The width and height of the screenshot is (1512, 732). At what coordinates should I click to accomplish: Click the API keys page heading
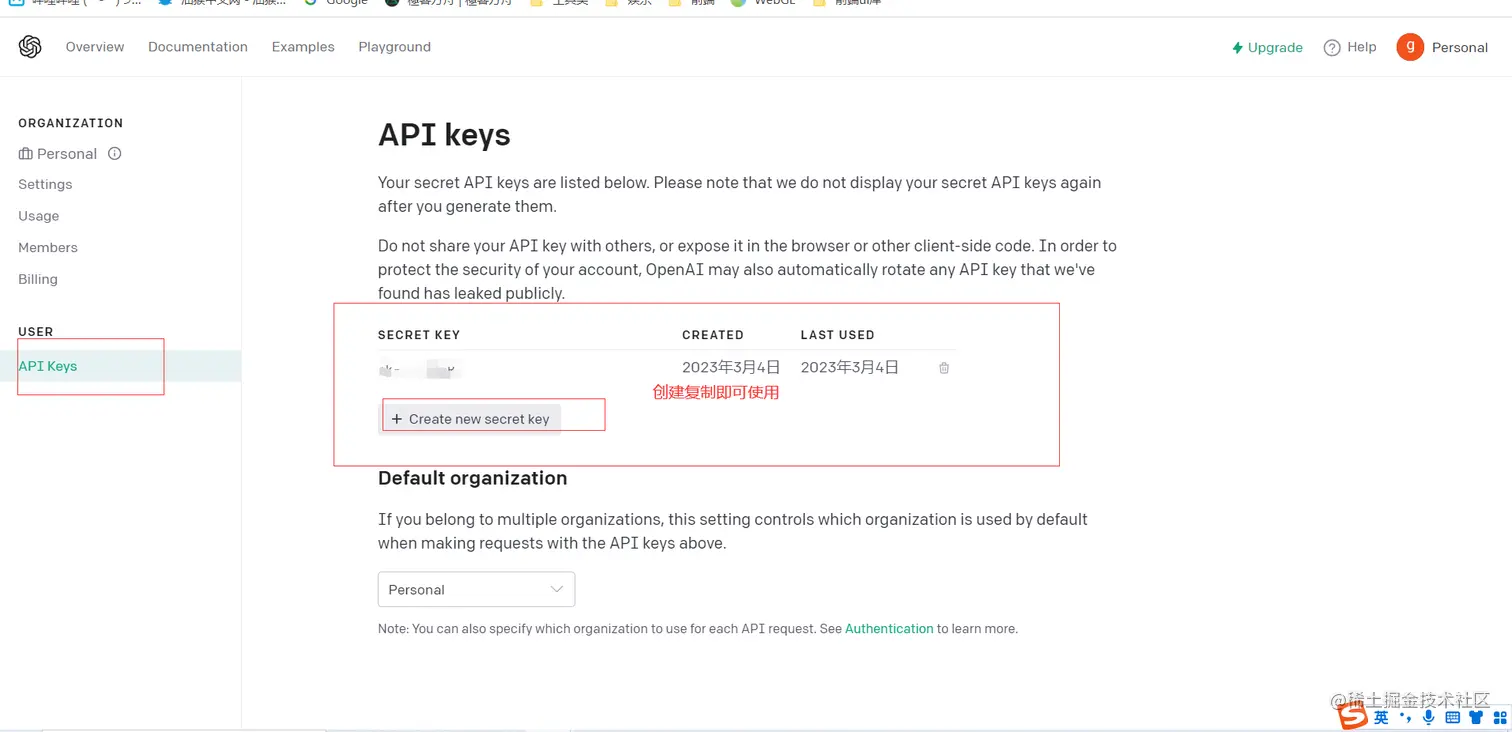(444, 135)
